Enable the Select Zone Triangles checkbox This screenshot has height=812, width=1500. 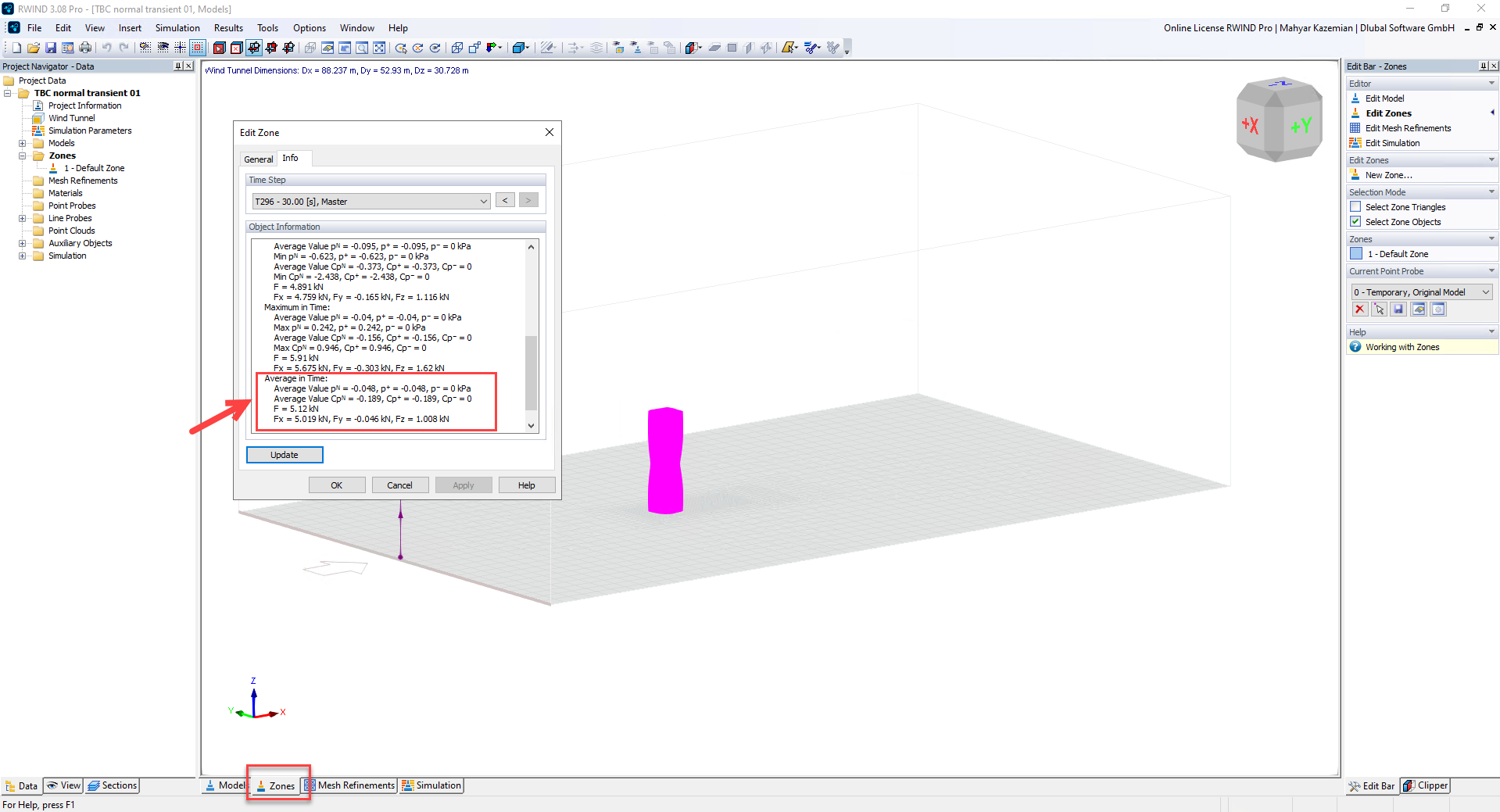point(1355,207)
